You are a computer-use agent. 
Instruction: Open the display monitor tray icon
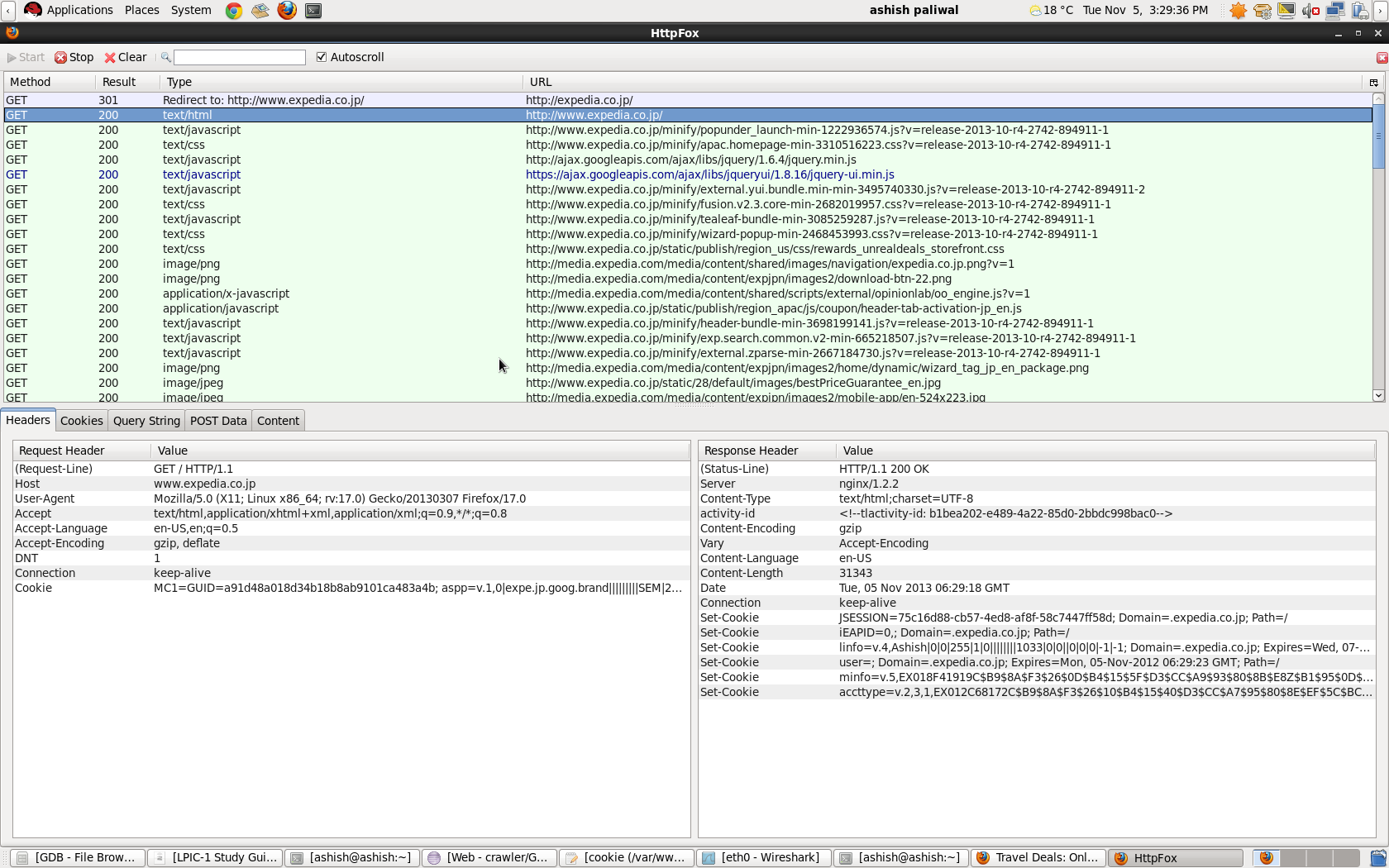1286,11
